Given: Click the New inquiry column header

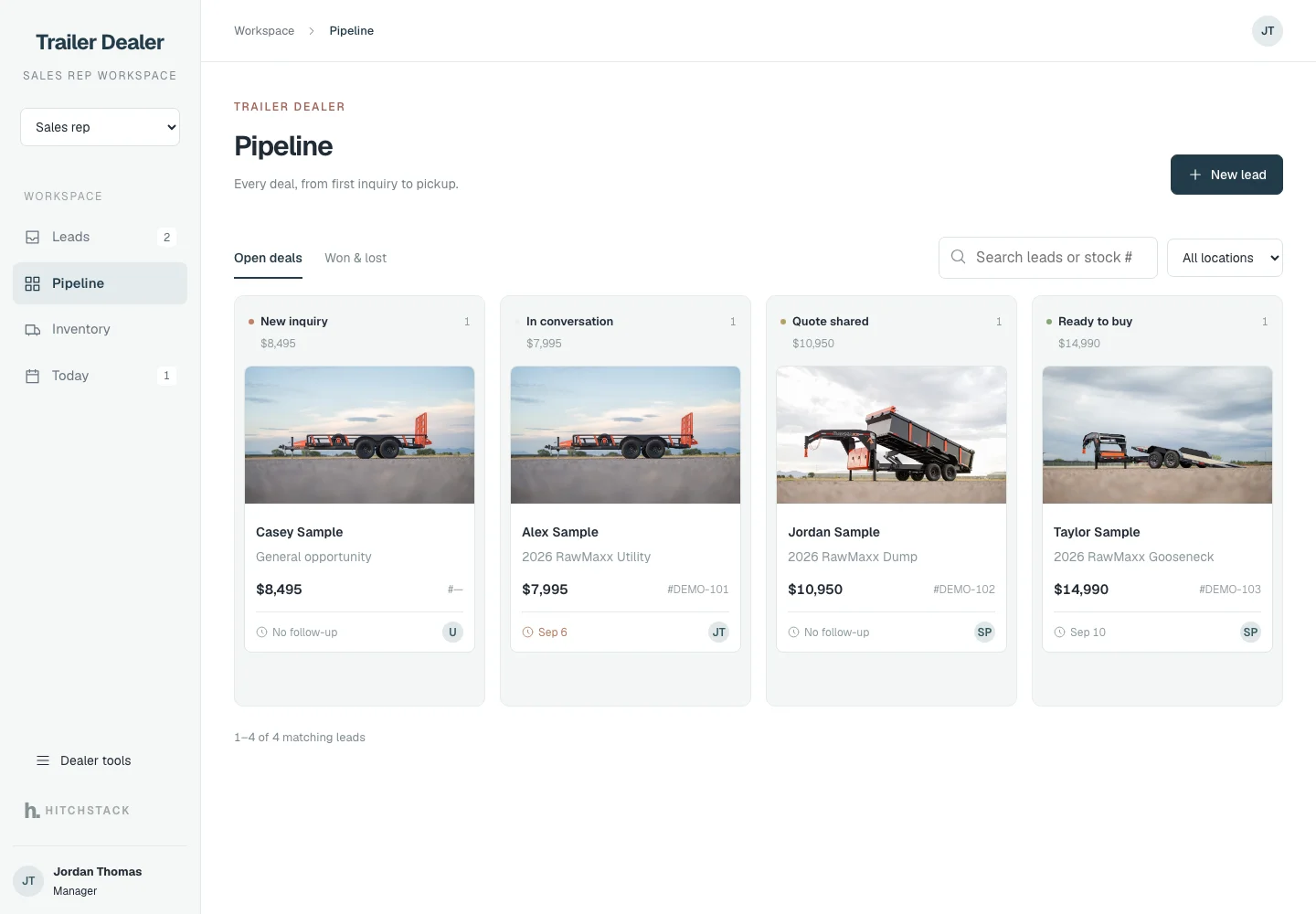Looking at the screenshot, I should pos(293,322).
